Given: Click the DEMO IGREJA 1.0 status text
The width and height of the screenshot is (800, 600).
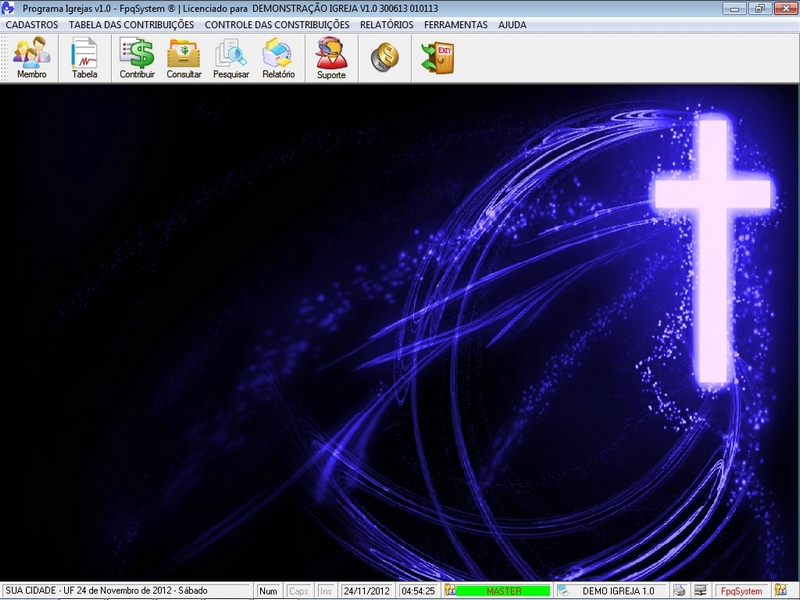Looking at the screenshot, I should tap(618, 591).
